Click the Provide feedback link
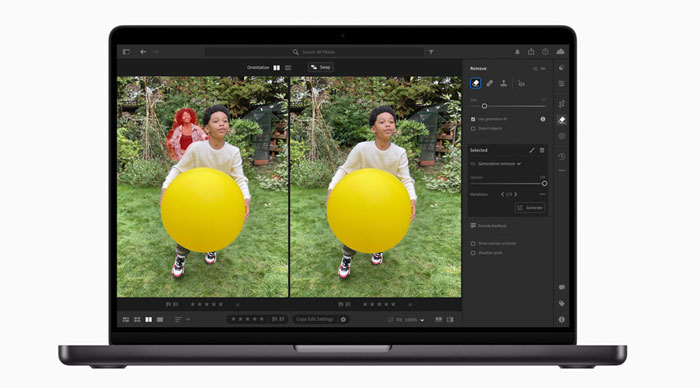 (488, 226)
